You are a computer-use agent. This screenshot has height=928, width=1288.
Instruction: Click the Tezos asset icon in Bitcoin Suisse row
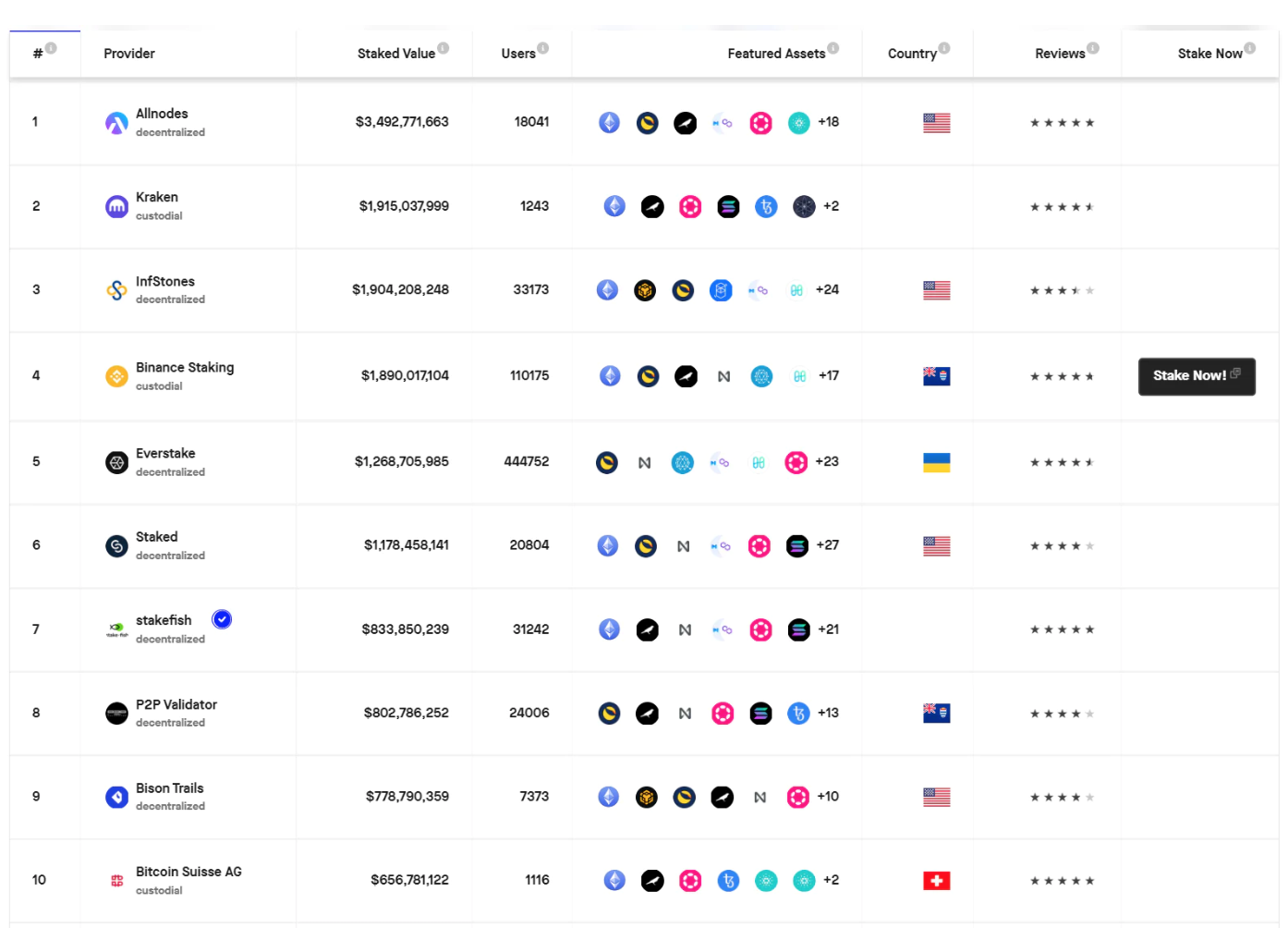click(x=728, y=881)
